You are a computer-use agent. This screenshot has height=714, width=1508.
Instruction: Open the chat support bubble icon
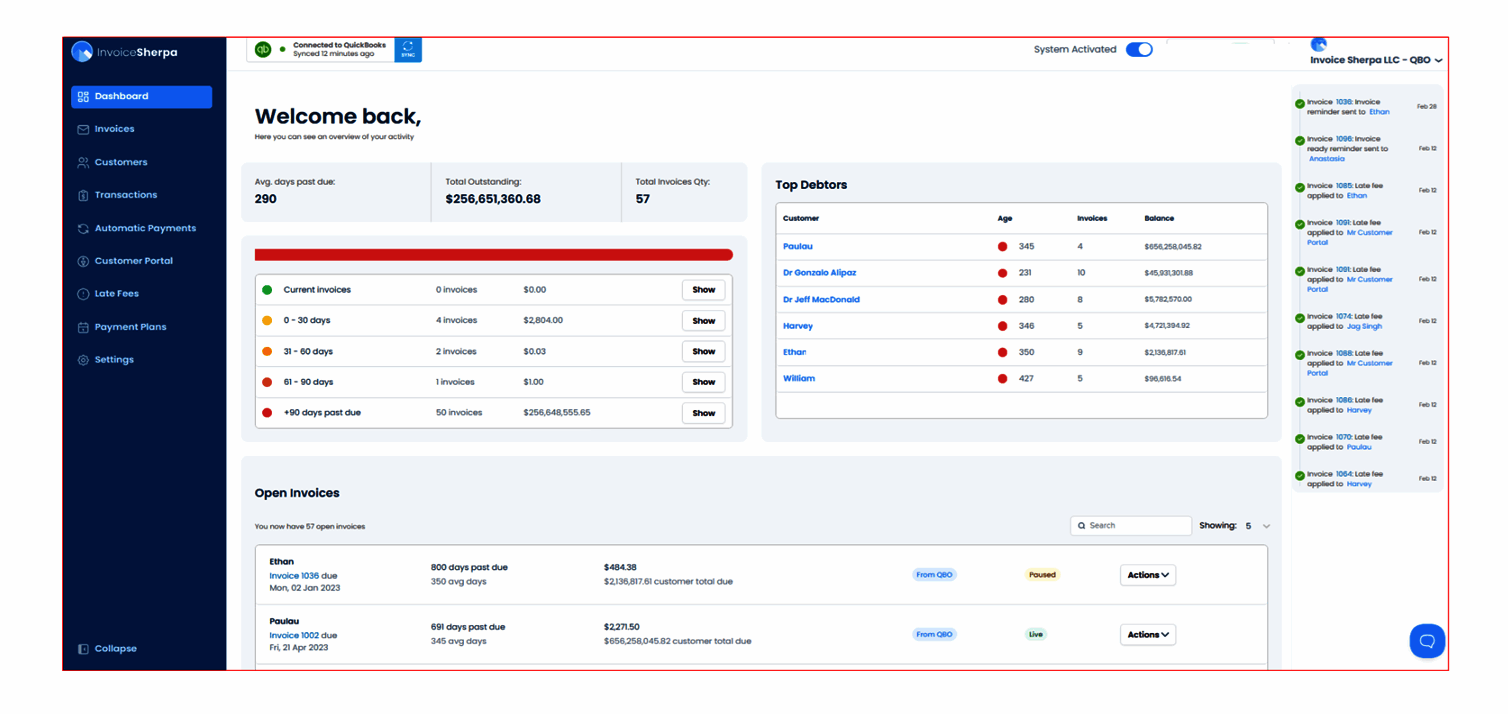click(x=1427, y=641)
